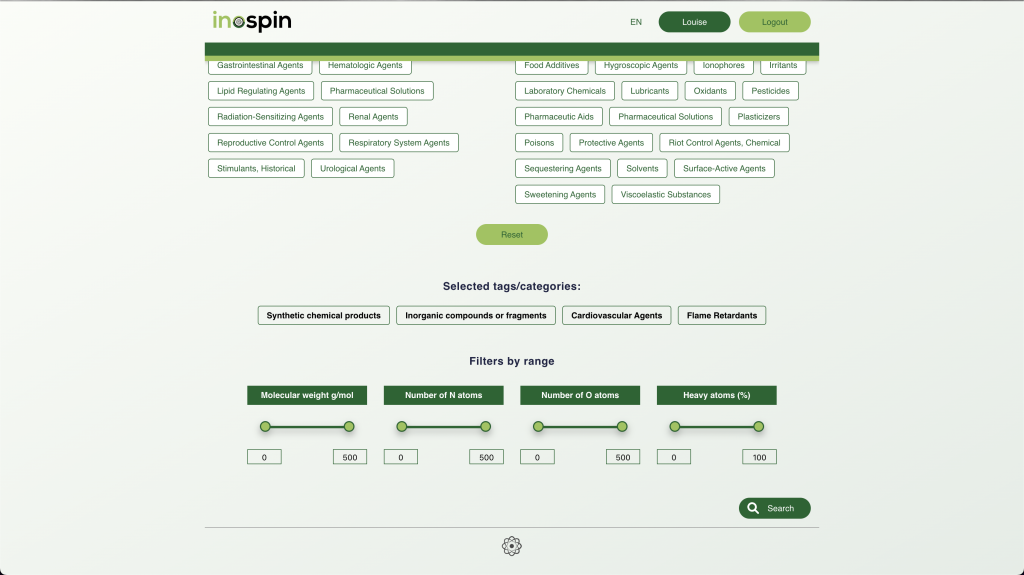
Task: Click the Number of O atoms minimum handle
Action: (x=538, y=427)
